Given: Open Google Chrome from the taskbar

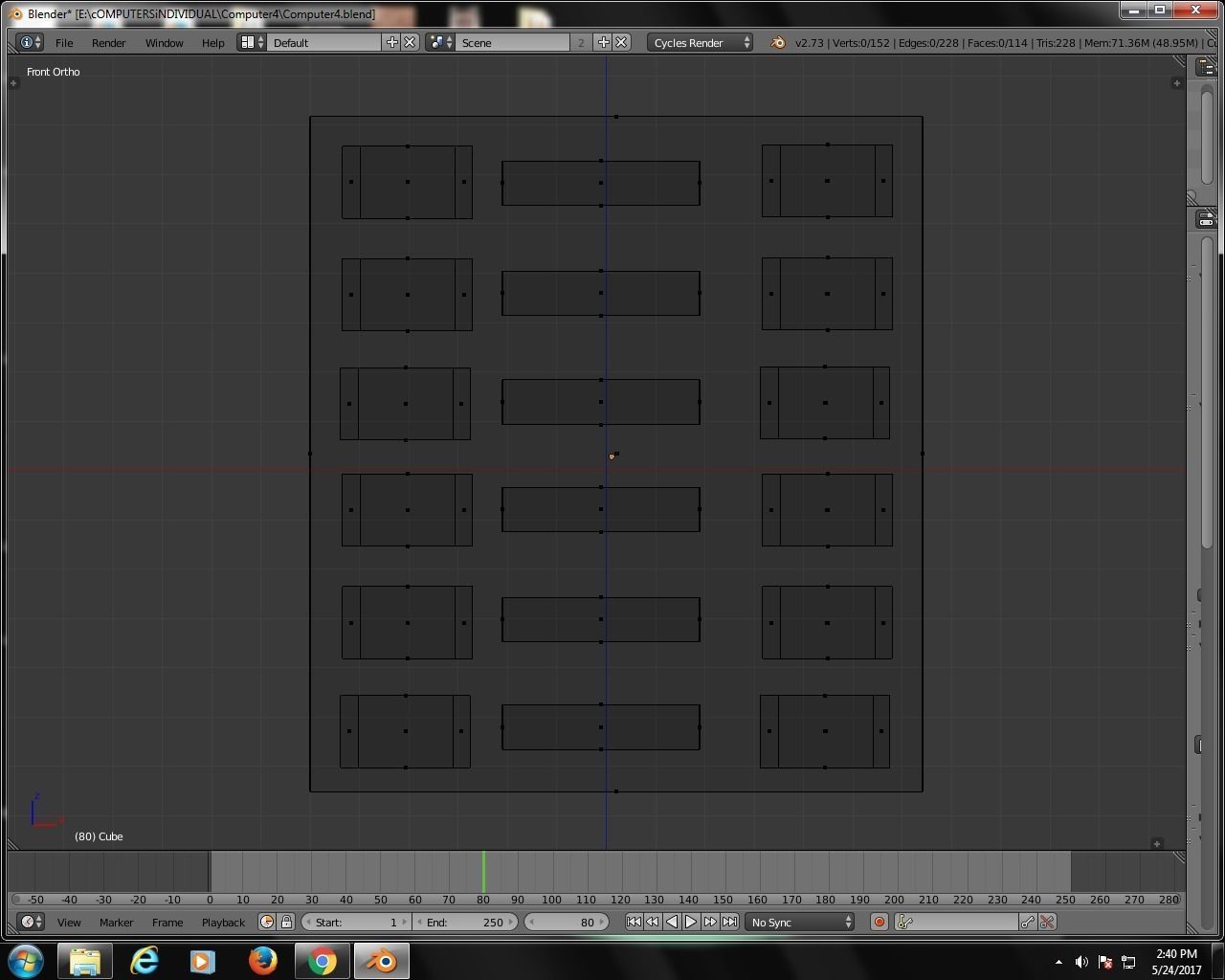Looking at the screenshot, I should (x=323, y=960).
